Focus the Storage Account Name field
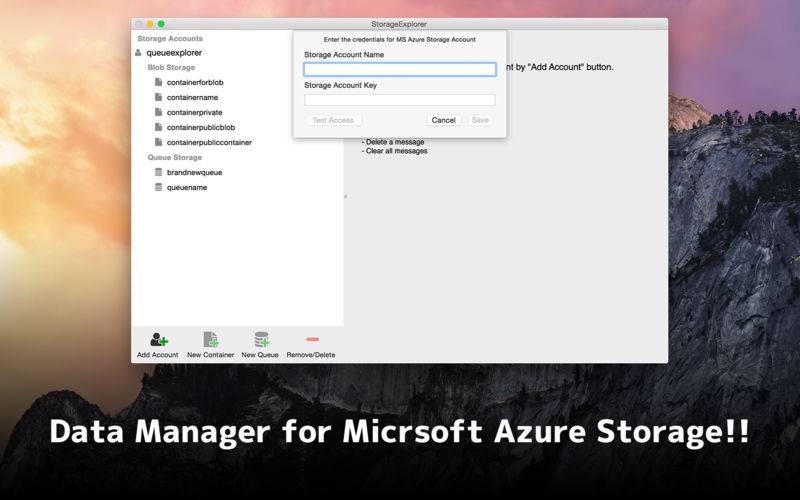The image size is (800, 500). [x=399, y=69]
